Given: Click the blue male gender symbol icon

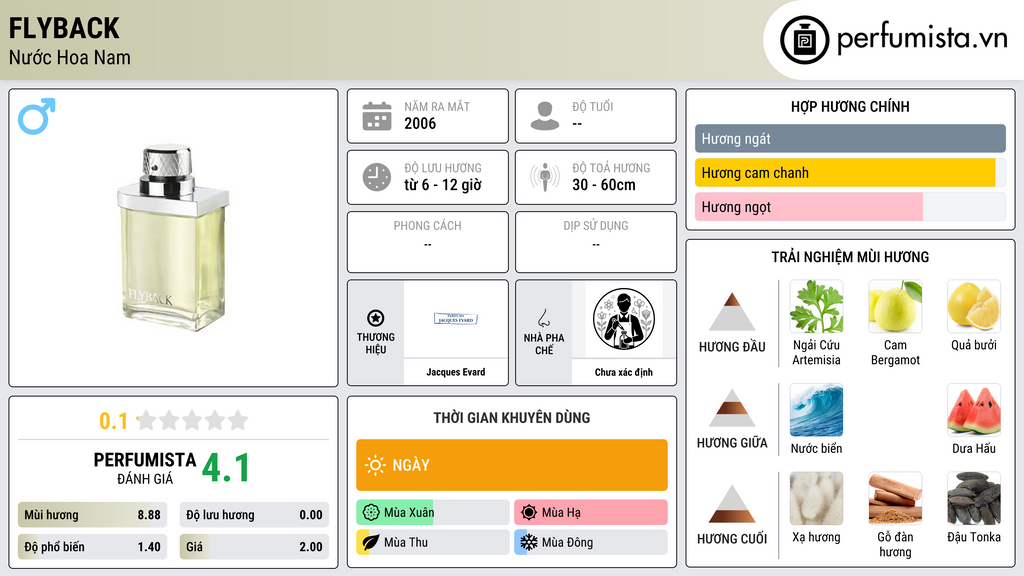Looking at the screenshot, I should 37,116.
